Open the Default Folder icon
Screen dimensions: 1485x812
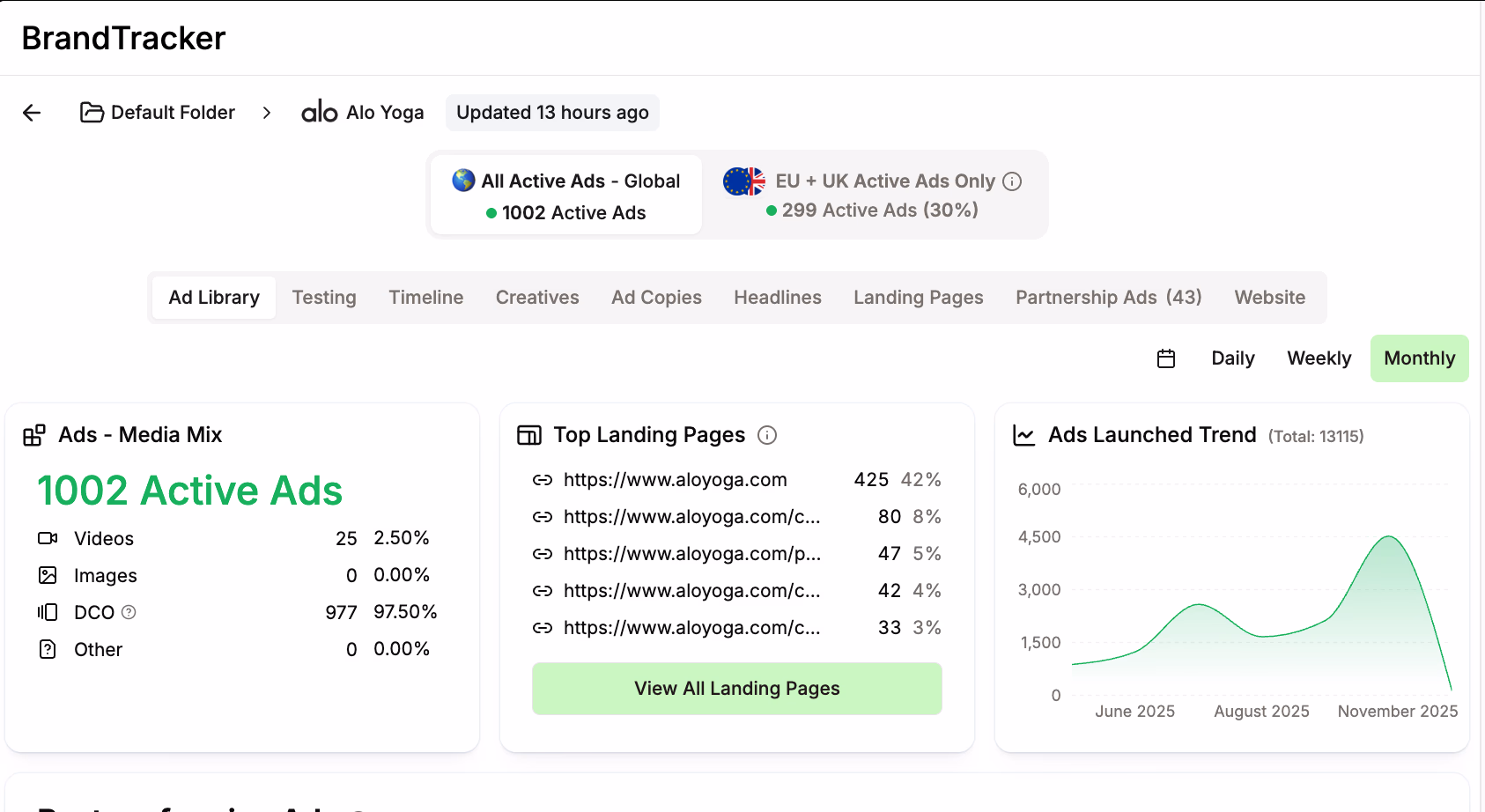(92, 112)
